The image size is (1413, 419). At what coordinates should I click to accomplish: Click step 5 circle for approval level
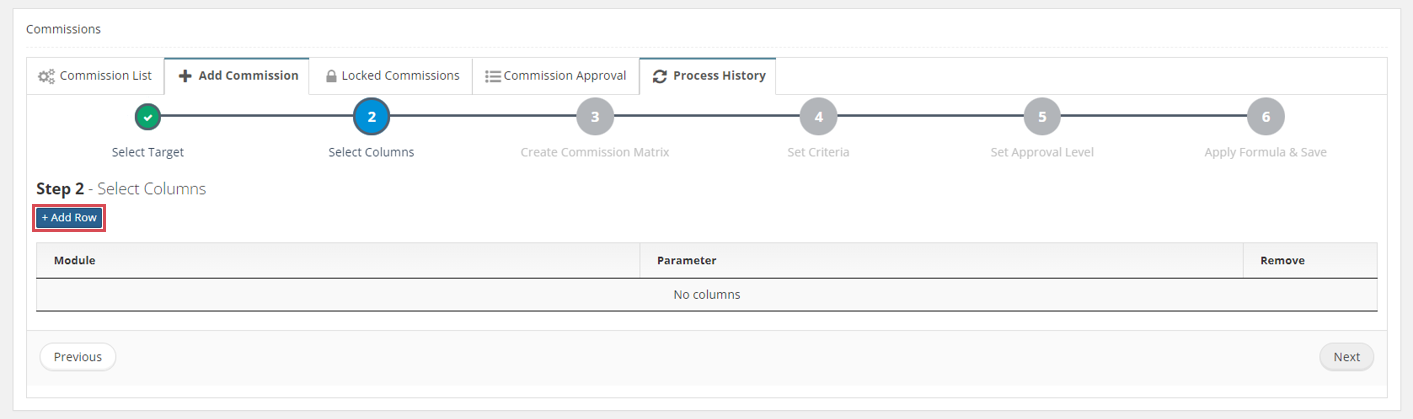(x=1042, y=117)
